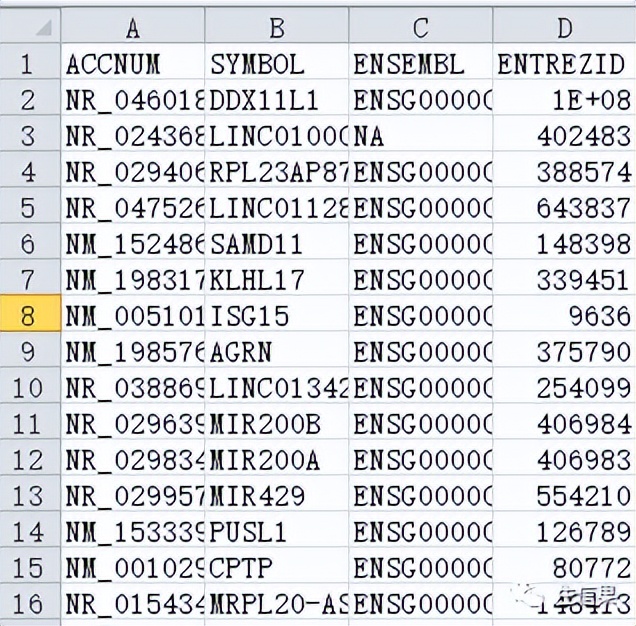
Task: Select cell with value 254099
Action: 565,385
